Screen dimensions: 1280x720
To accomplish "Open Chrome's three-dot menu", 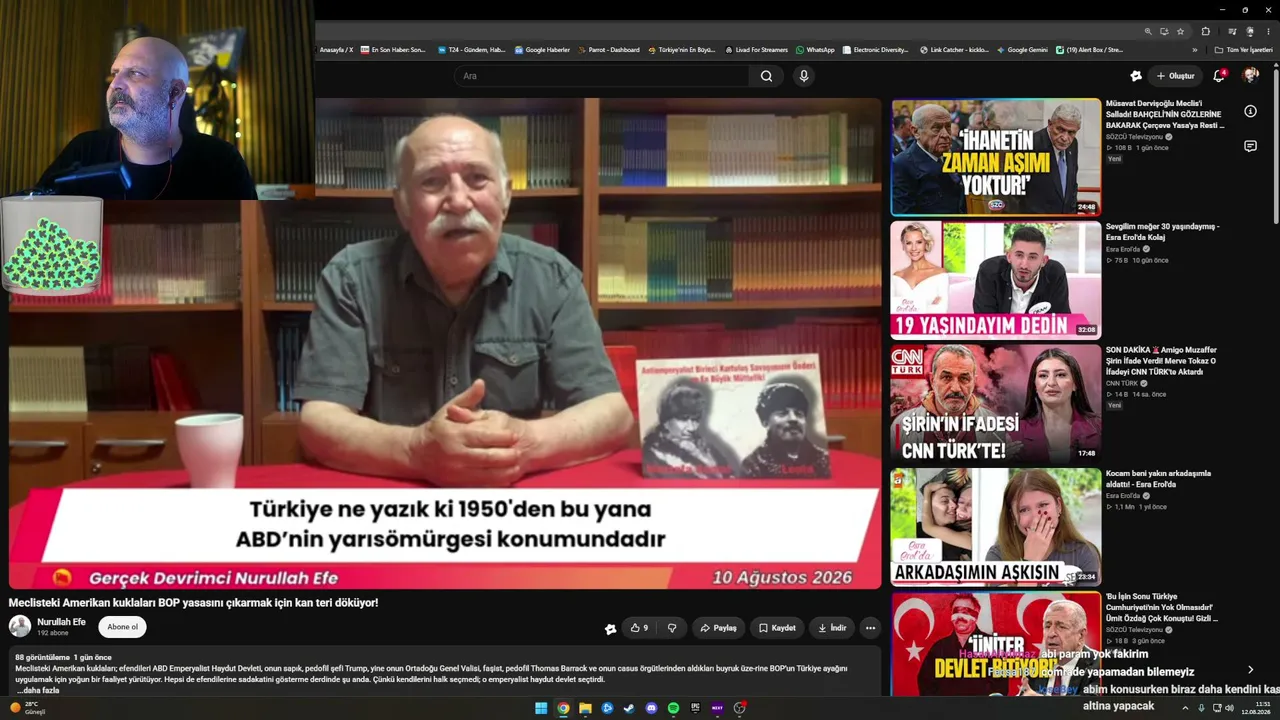I will tap(1268, 31).
